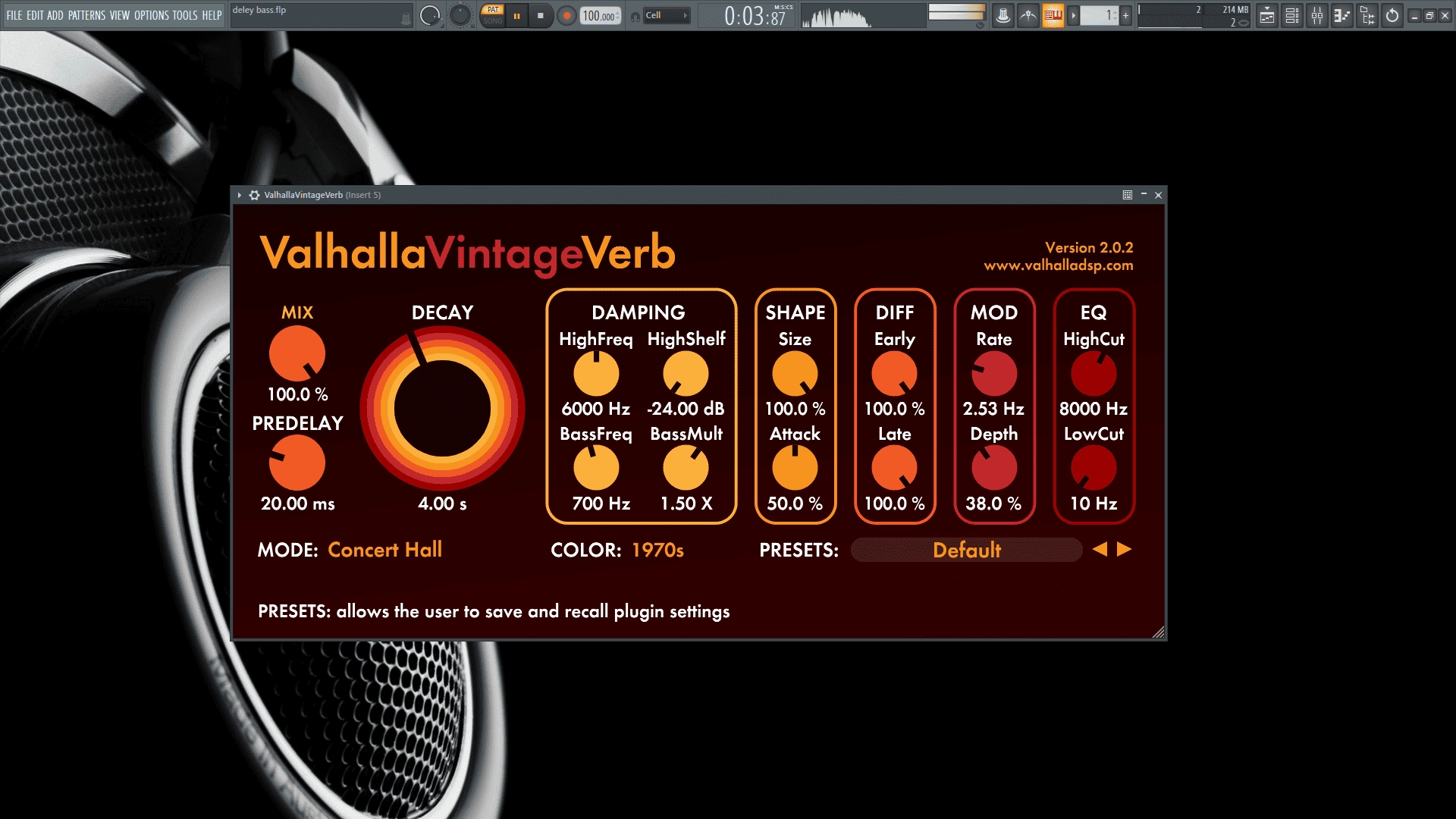The width and height of the screenshot is (1456, 819).
Task: Open the Cell snap dropdown
Action: coord(667,15)
